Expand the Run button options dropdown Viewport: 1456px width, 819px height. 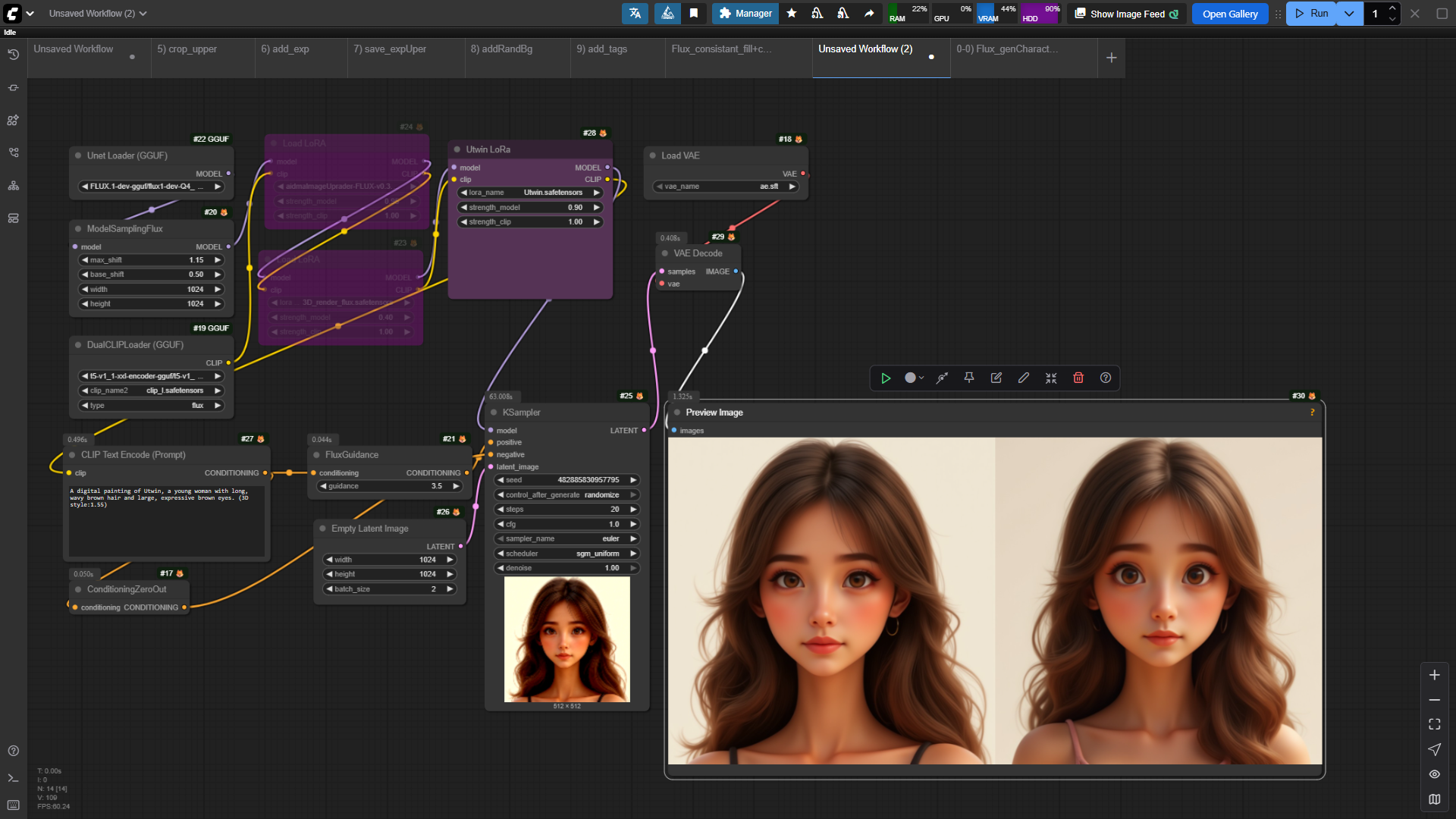1349,14
